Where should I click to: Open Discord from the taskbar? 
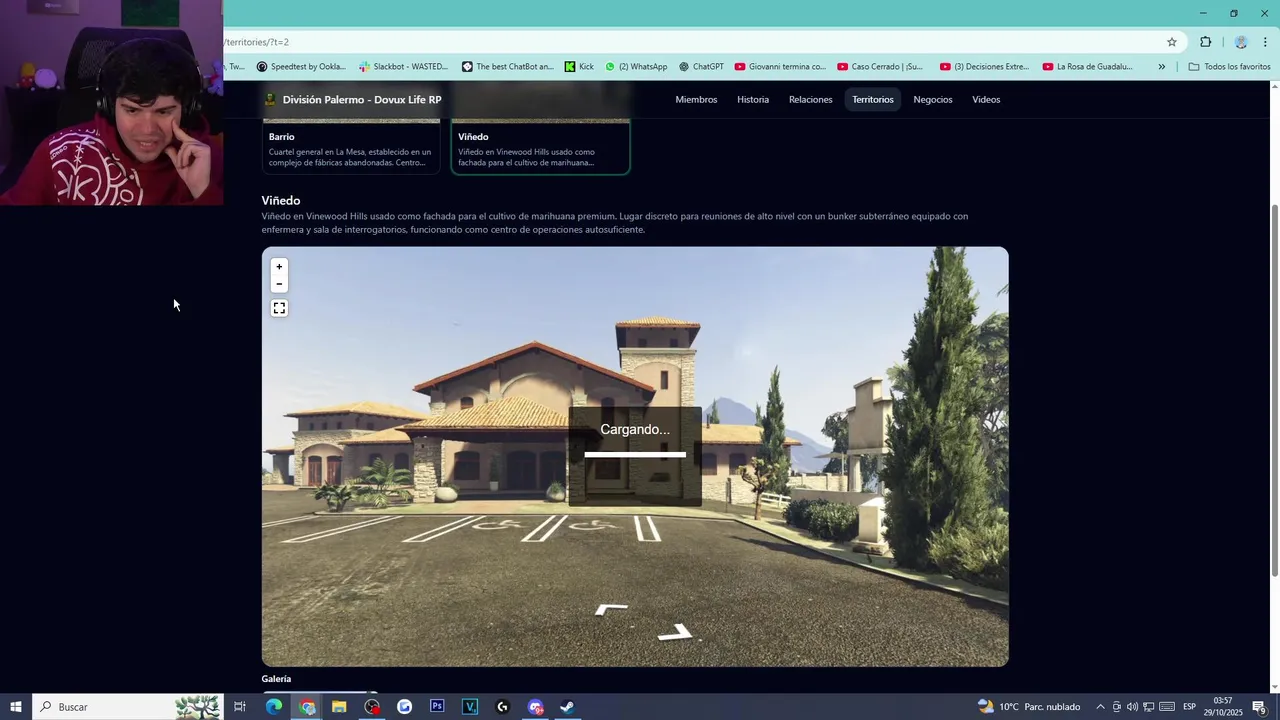click(x=535, y=707)
